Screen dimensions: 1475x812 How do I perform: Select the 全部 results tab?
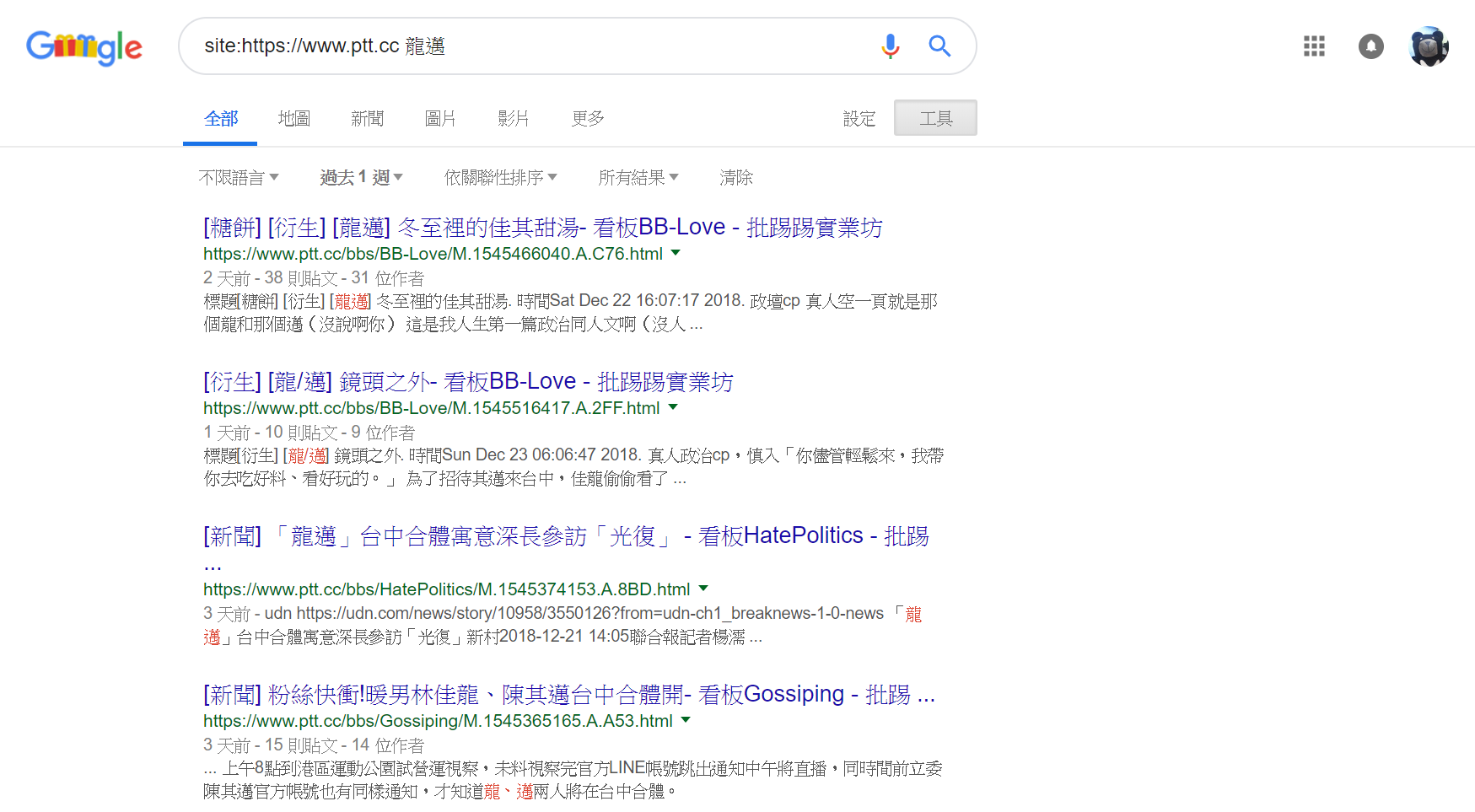221,119
